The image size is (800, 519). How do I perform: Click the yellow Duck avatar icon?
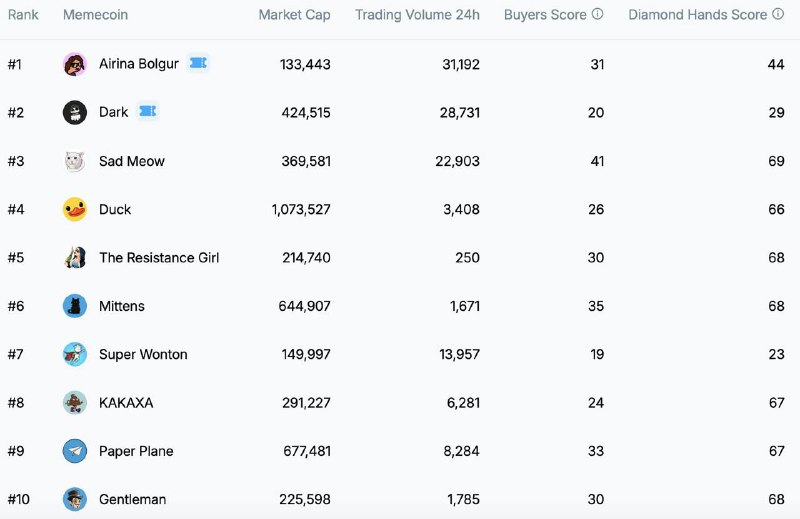point(74,209)
